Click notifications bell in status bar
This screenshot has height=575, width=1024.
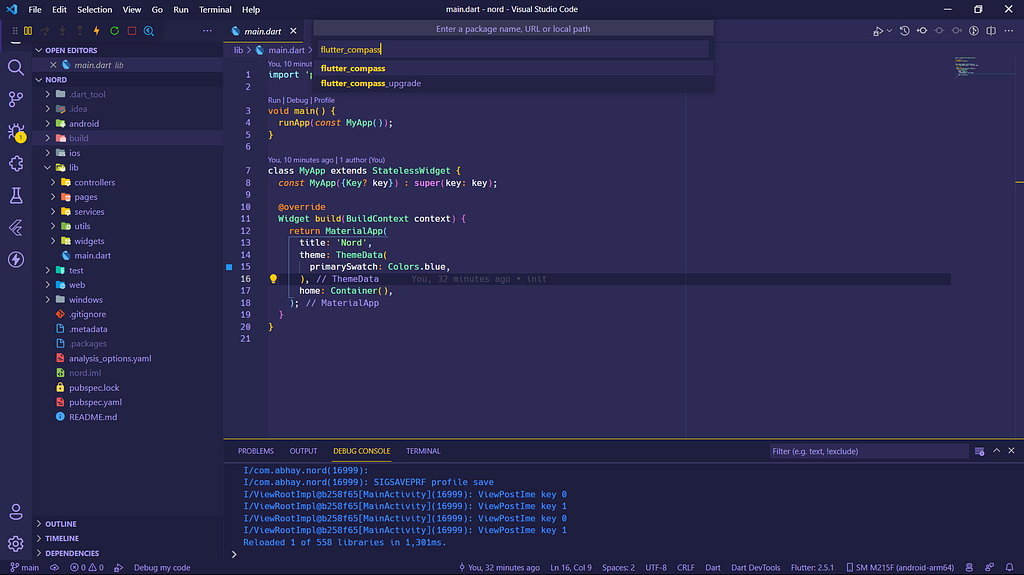coord(1010,568)
